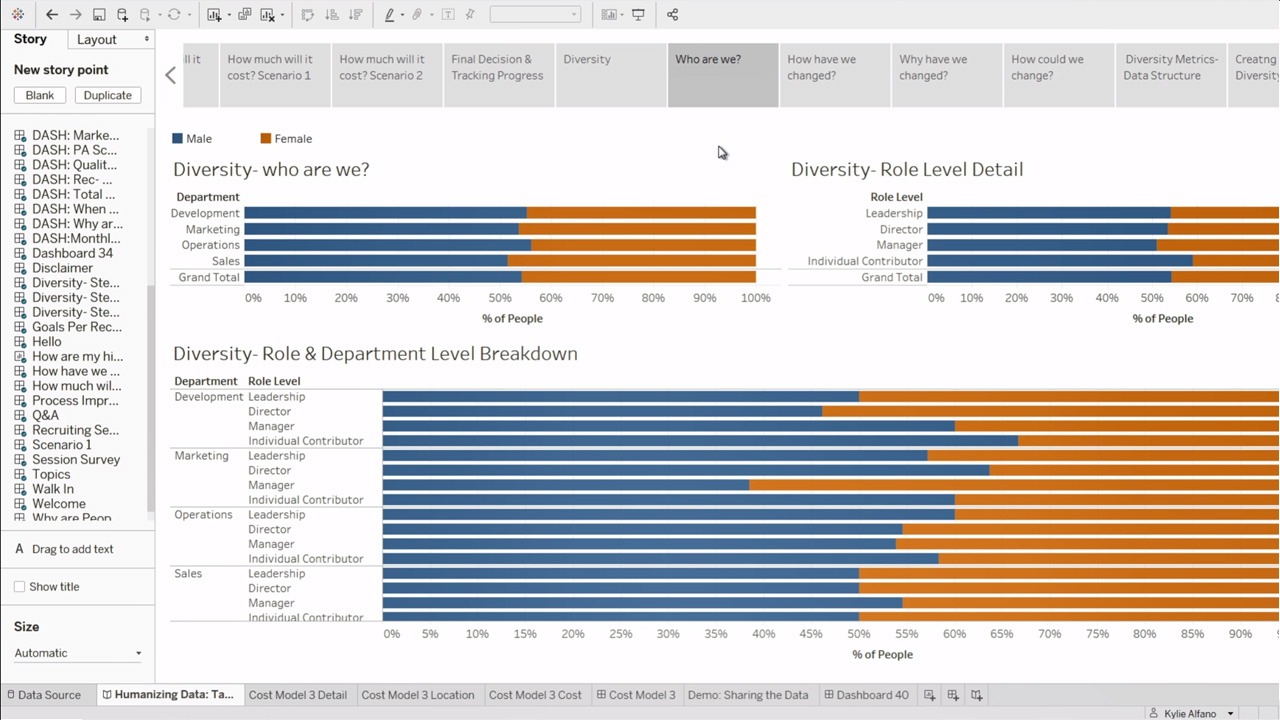Open the Layout tab options arrows
The width and height of the screenshot is (1280, 720).
pos(147,39)
